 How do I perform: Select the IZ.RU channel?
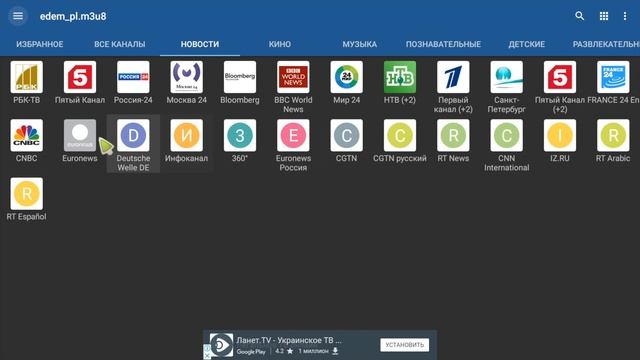(560, 136)
